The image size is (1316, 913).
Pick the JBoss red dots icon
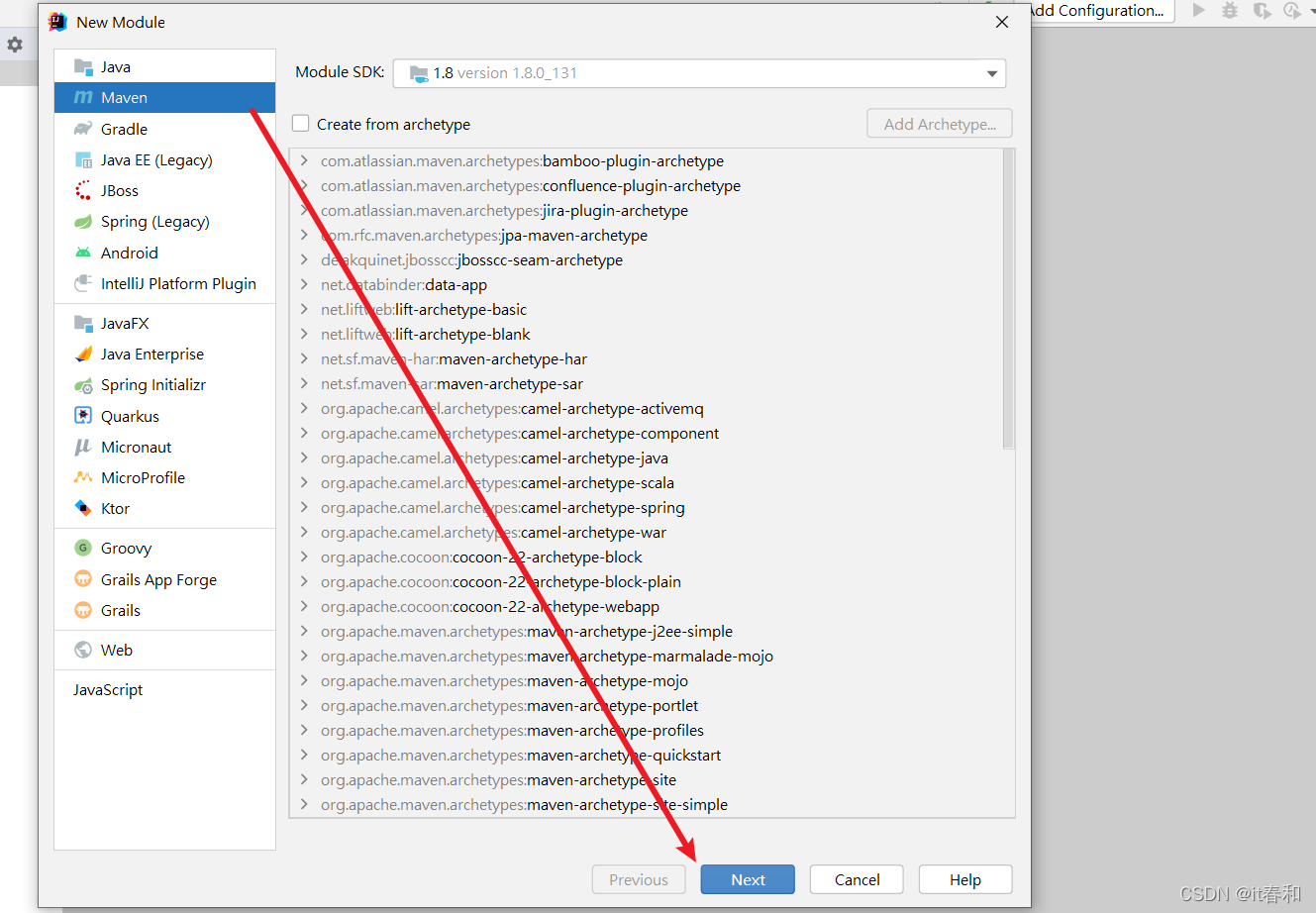[83, 191]
